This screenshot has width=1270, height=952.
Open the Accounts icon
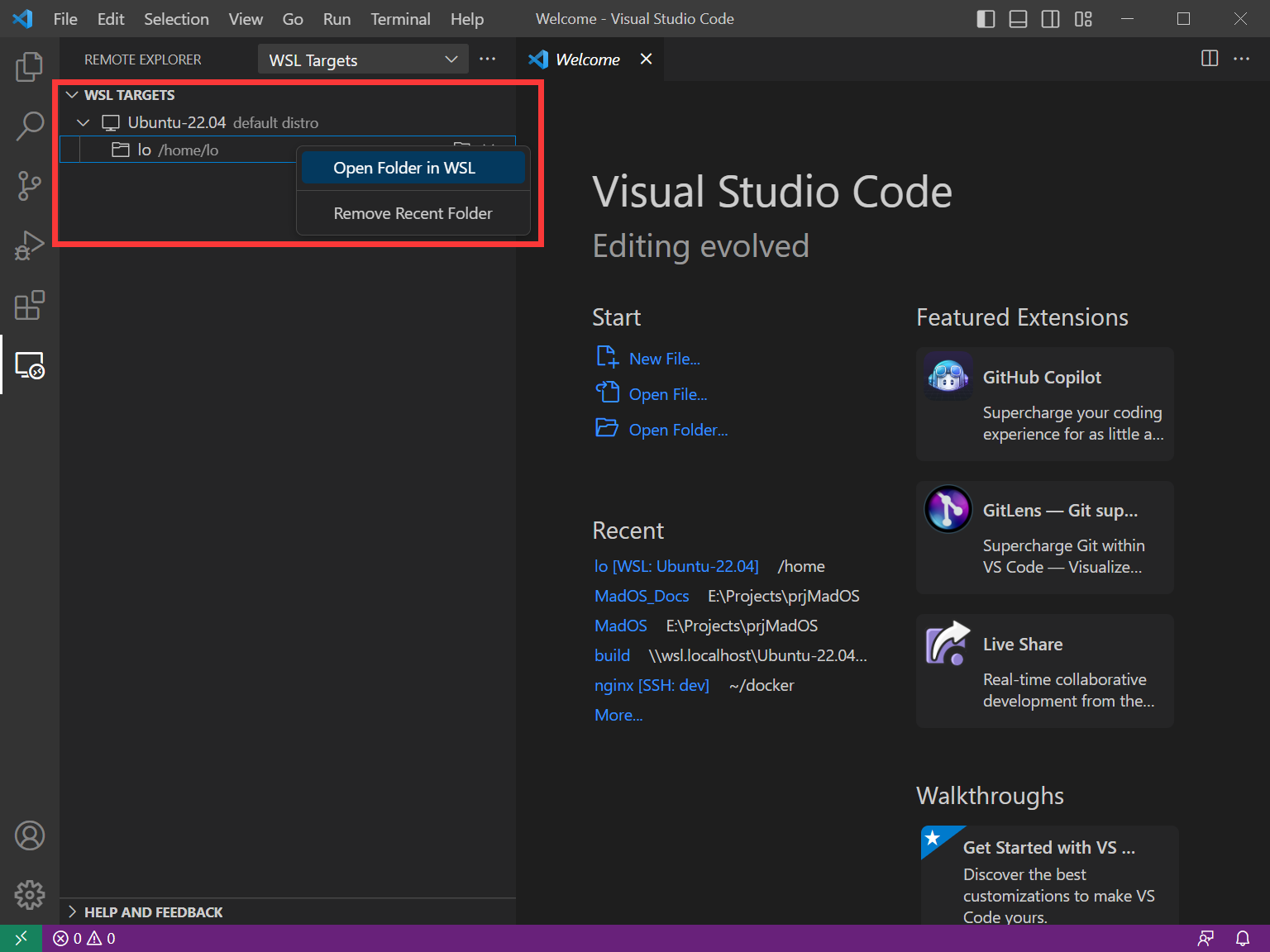tap(30, 835)
